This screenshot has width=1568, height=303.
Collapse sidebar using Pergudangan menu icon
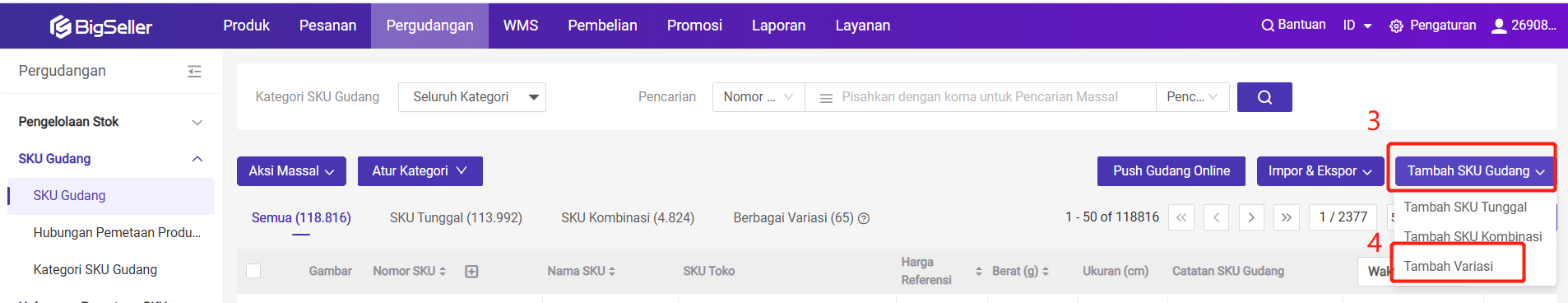(x=194, y=72)
